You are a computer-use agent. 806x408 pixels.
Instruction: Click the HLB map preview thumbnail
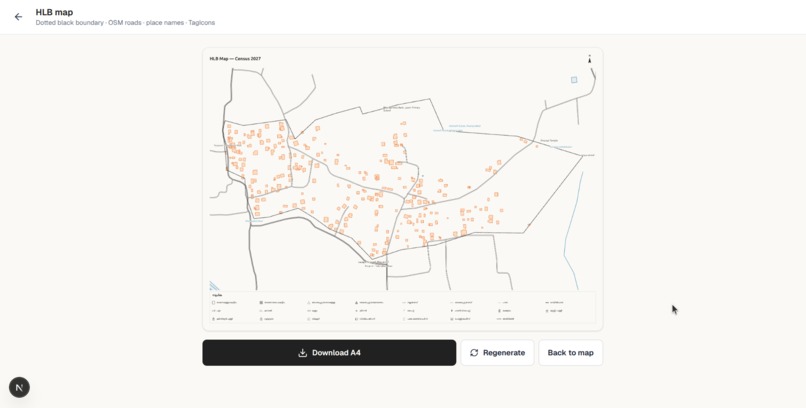pyautogui.click(x=402, y=189)
